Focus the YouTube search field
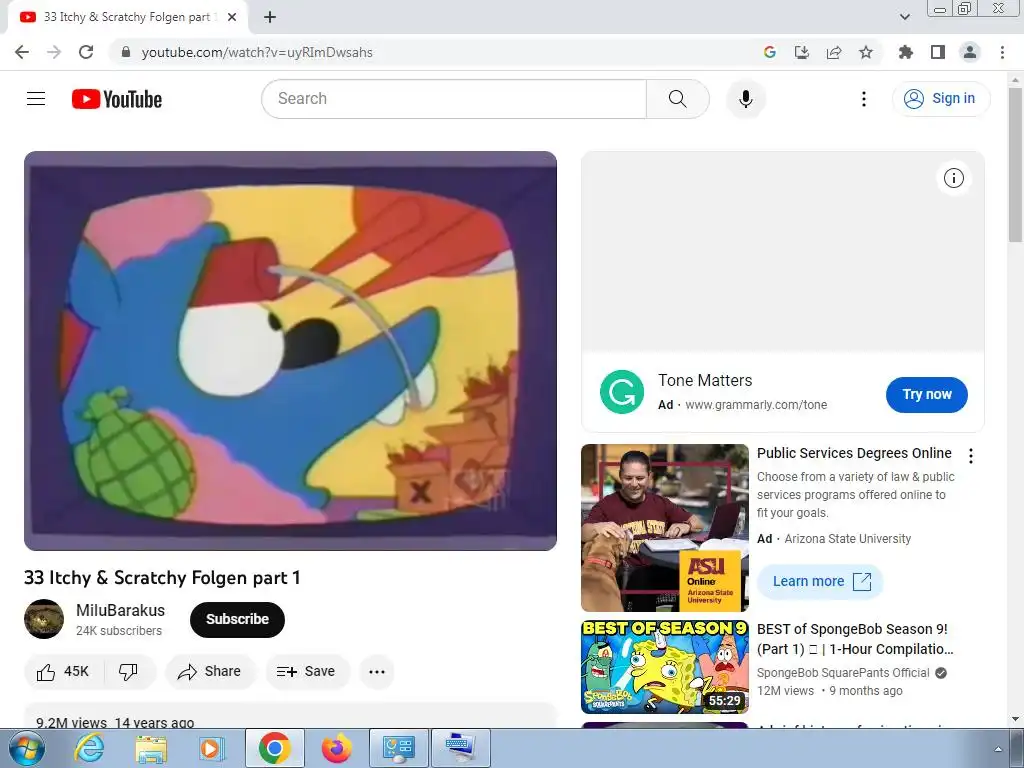 coord(454,99)
